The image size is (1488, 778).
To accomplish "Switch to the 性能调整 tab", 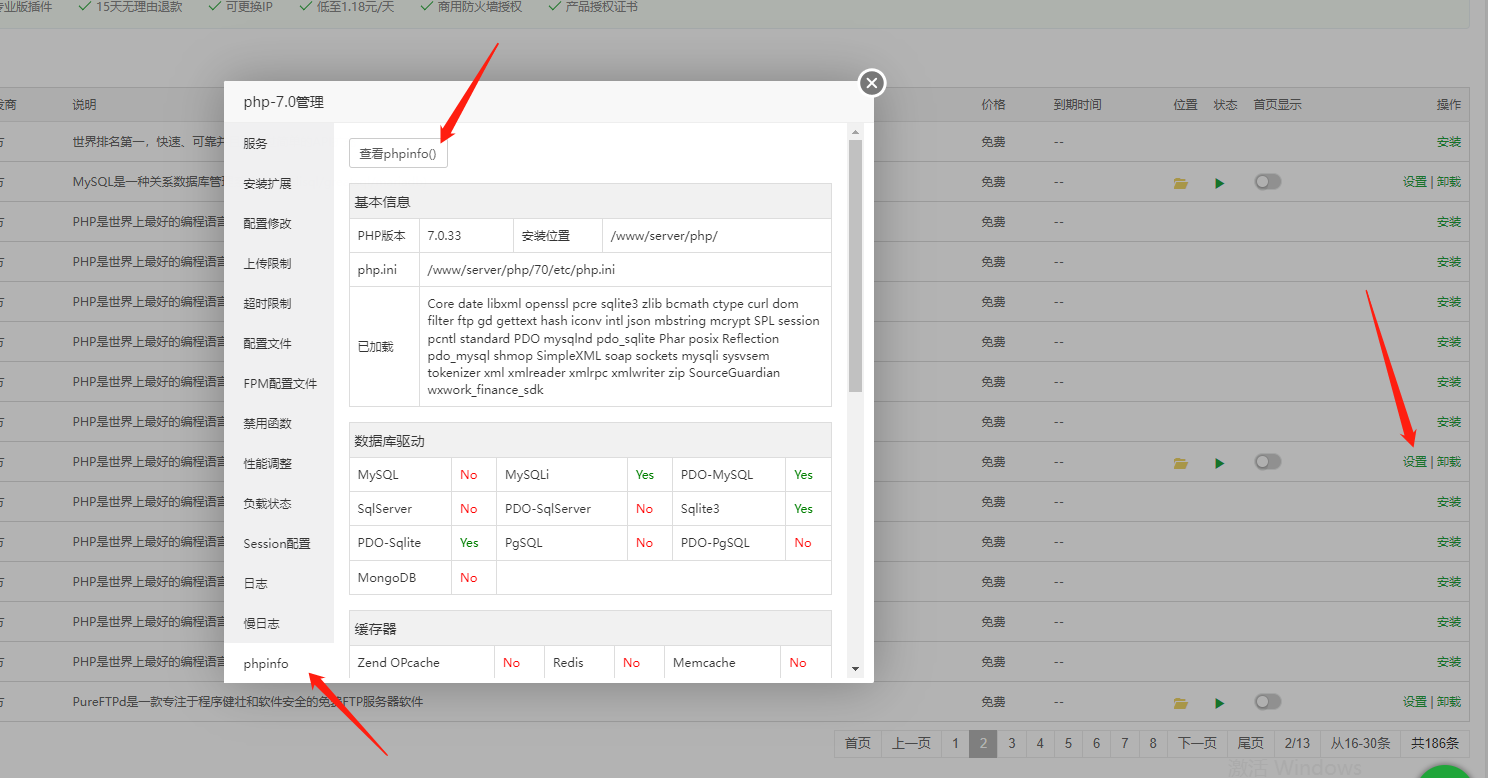I will [279, 463].
